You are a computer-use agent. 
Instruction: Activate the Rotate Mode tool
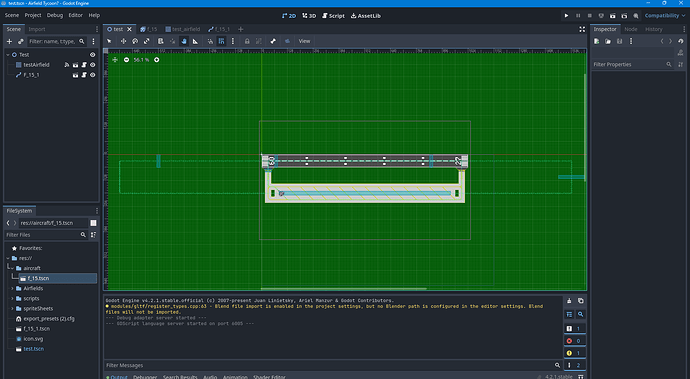click(x=135, y=41)
